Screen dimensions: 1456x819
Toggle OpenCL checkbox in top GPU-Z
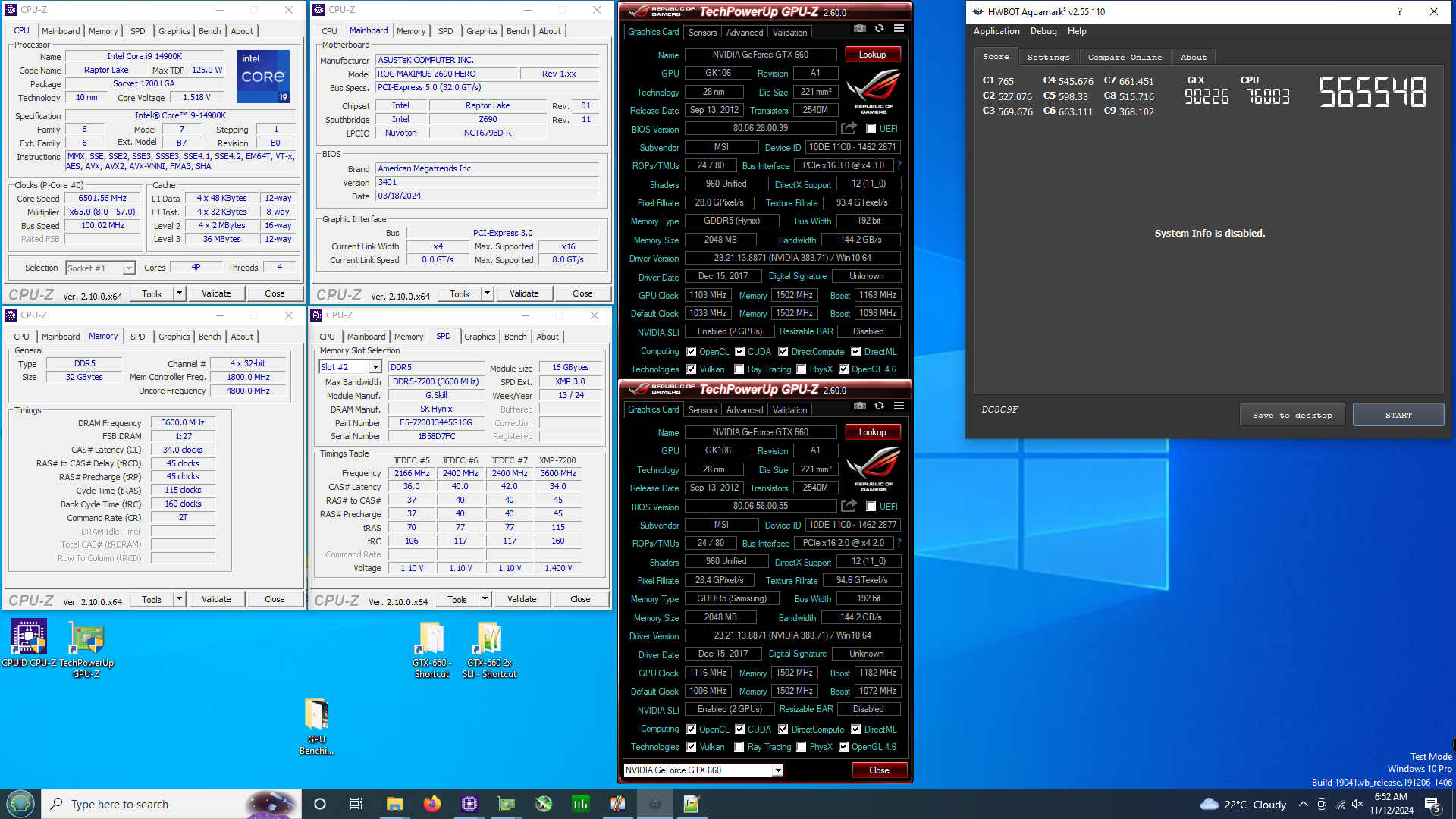[691, 352]
